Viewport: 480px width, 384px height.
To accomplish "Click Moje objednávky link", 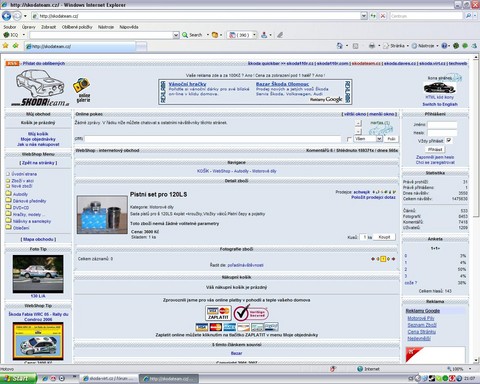I will [x=38, y=139].
